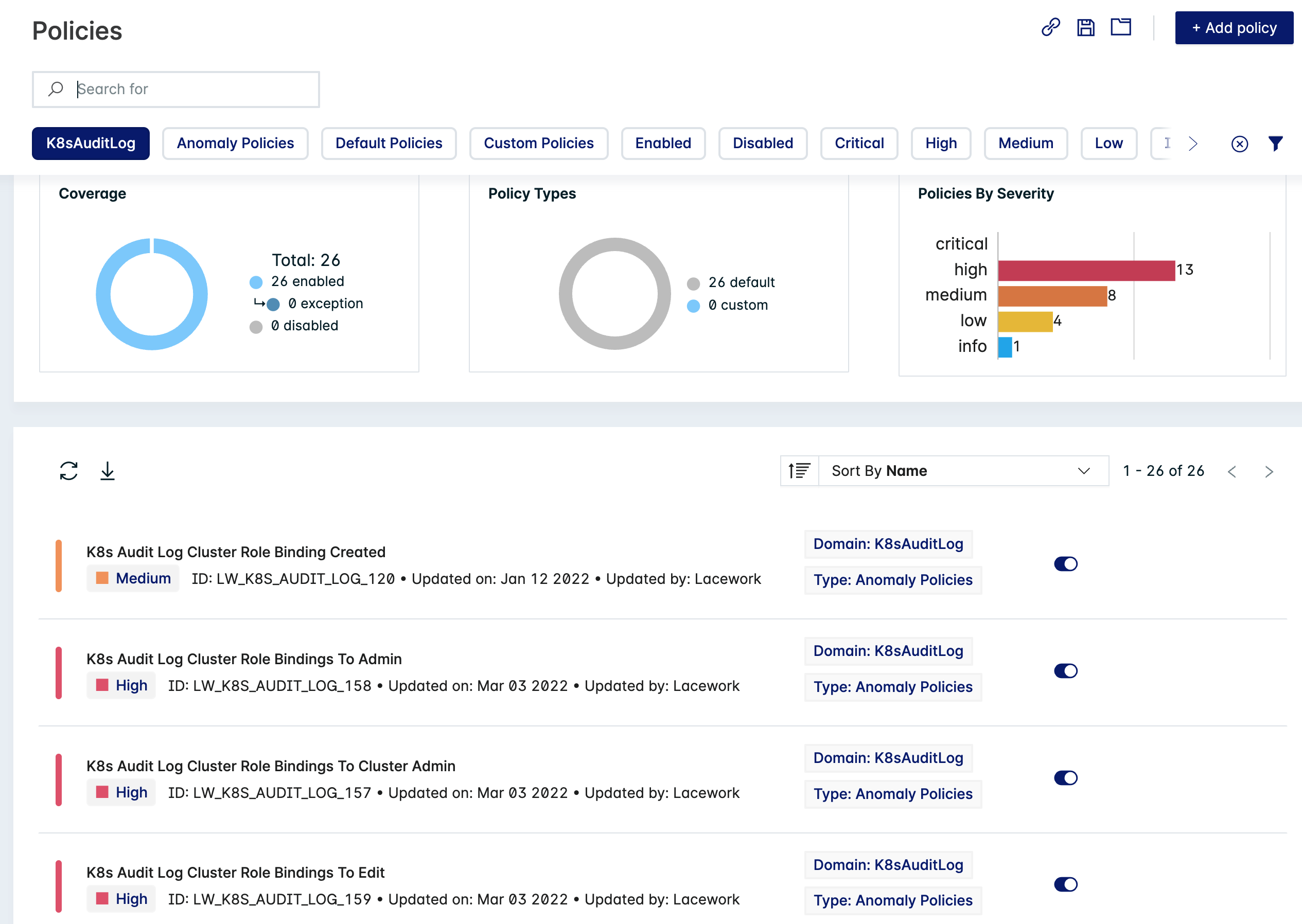Toggle off Cluster Role Bindings To Admin policy
Screen dimensions: 1302x924
tap(1065, 671)
